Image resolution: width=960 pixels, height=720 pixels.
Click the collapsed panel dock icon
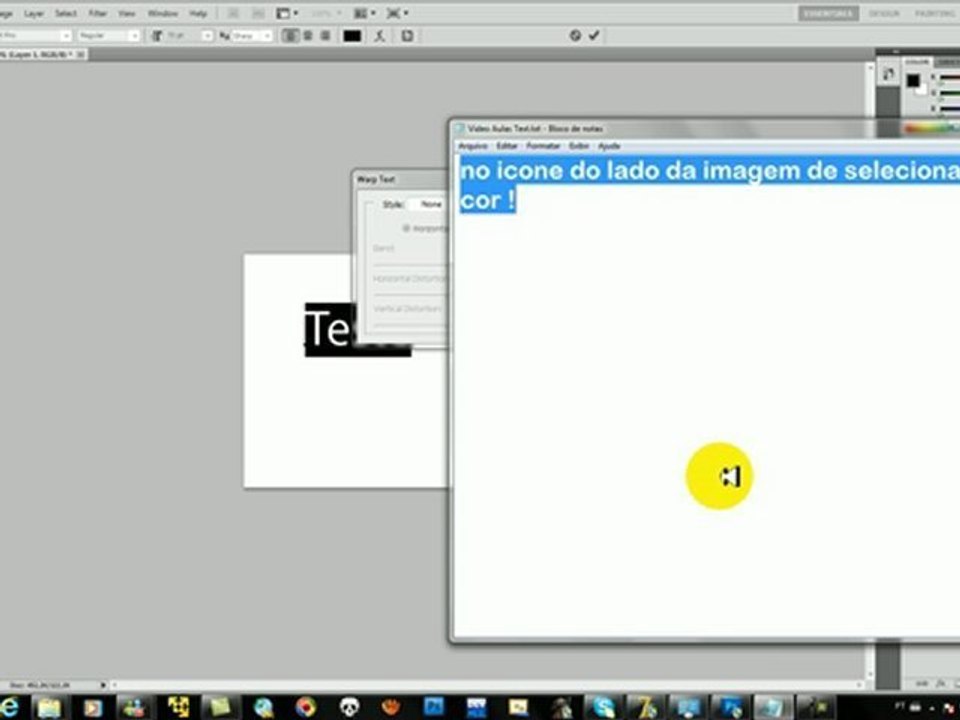click(888, 75)
